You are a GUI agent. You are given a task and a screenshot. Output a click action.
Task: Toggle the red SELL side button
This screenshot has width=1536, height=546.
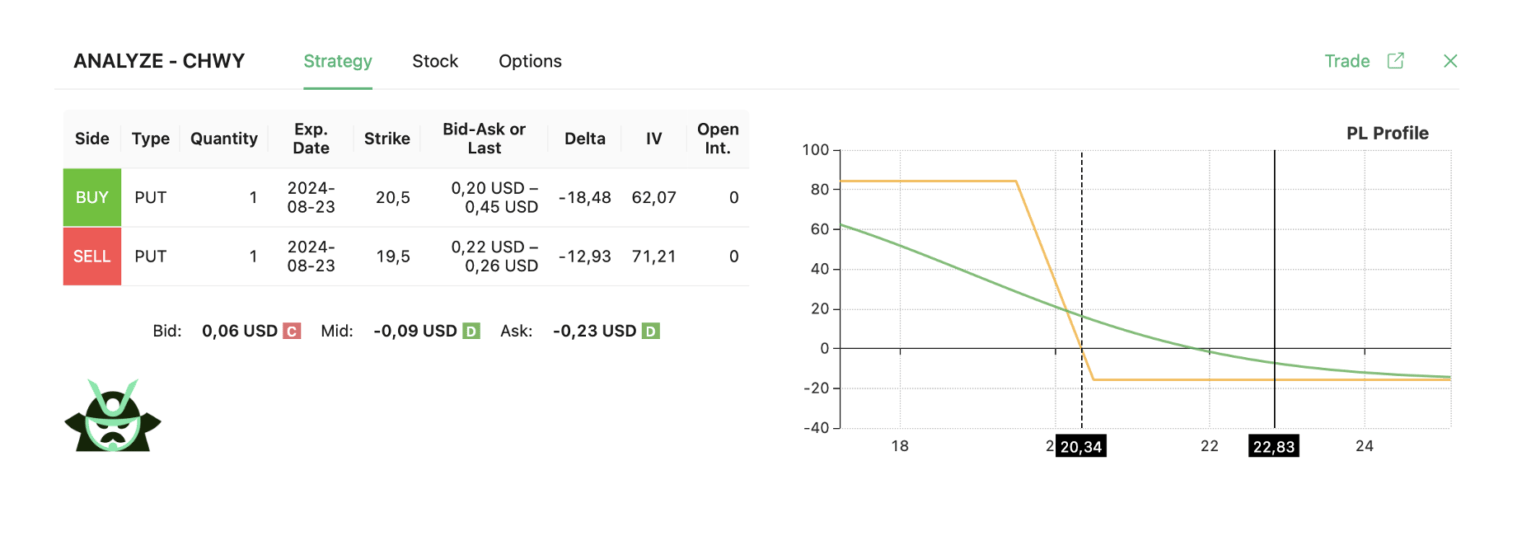tap(92, 256)
